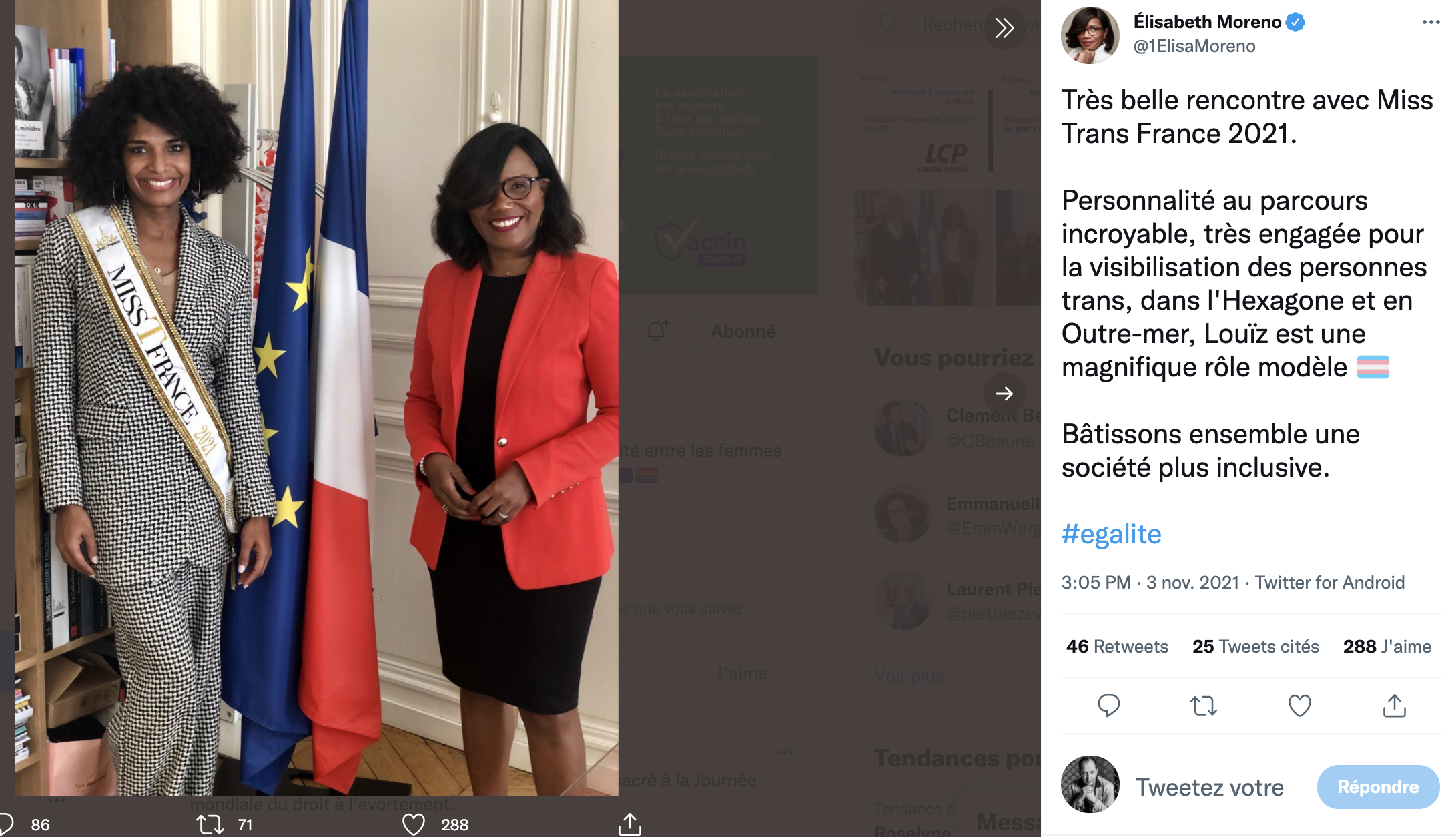Focus the Tweetez votre réponse field

(x=1209, y=787)
